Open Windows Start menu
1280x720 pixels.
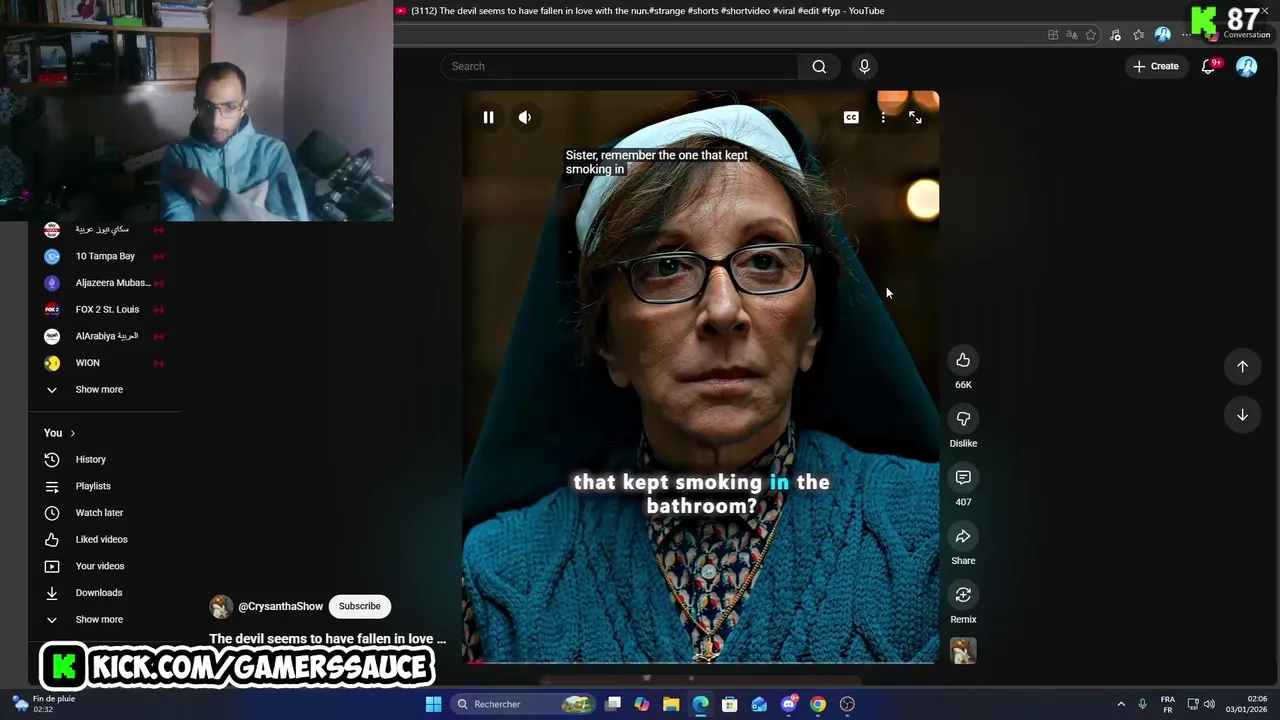433,704
